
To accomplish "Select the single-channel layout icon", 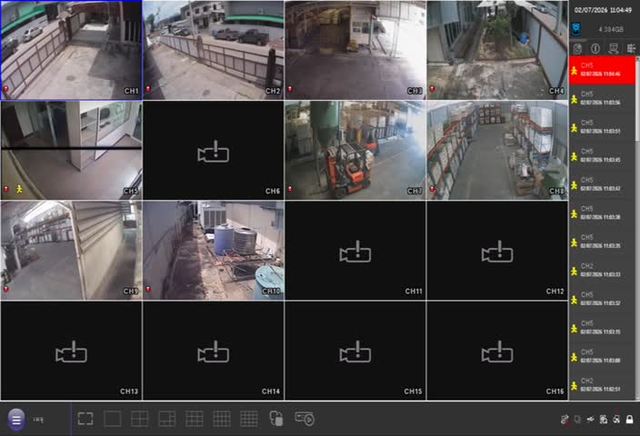I will point(112,418).
